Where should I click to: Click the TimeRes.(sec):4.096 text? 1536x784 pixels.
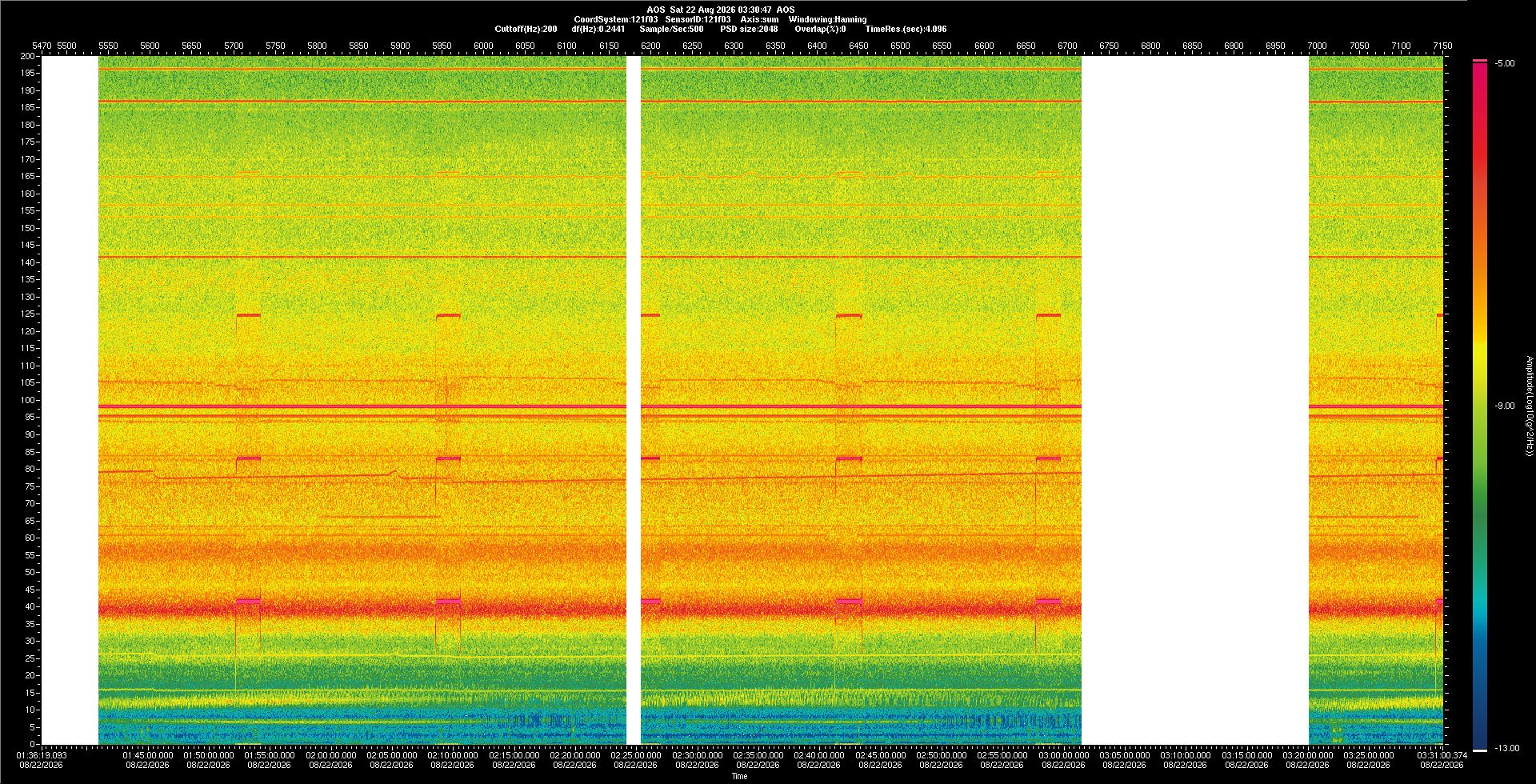point(906,29)
